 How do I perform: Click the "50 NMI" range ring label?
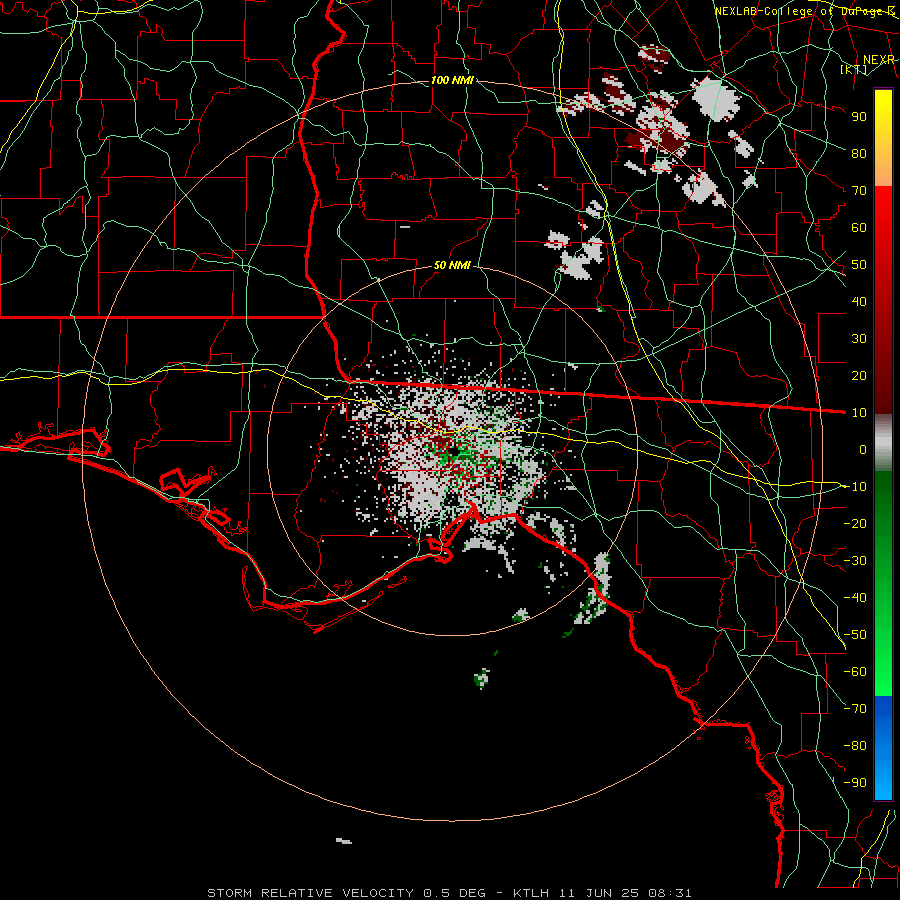(x=452, y=265)
